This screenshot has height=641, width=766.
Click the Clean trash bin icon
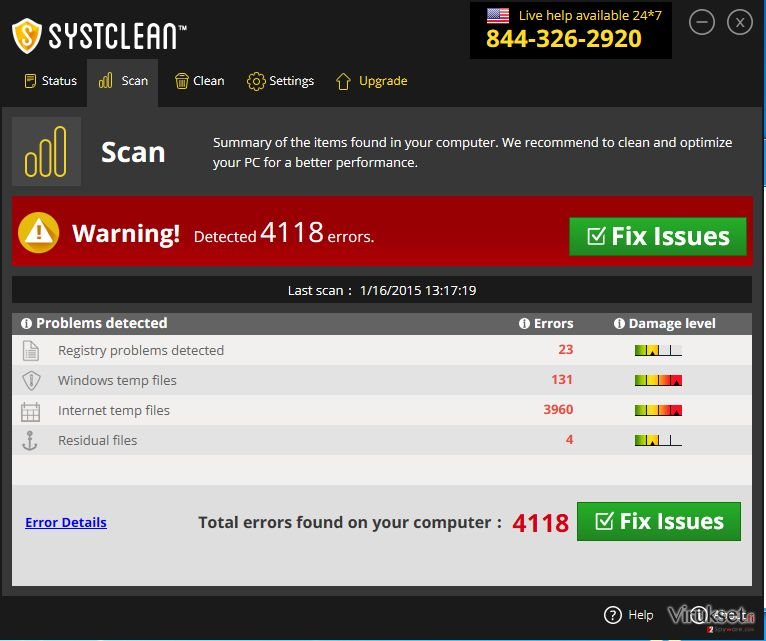[x=182, y=81]
